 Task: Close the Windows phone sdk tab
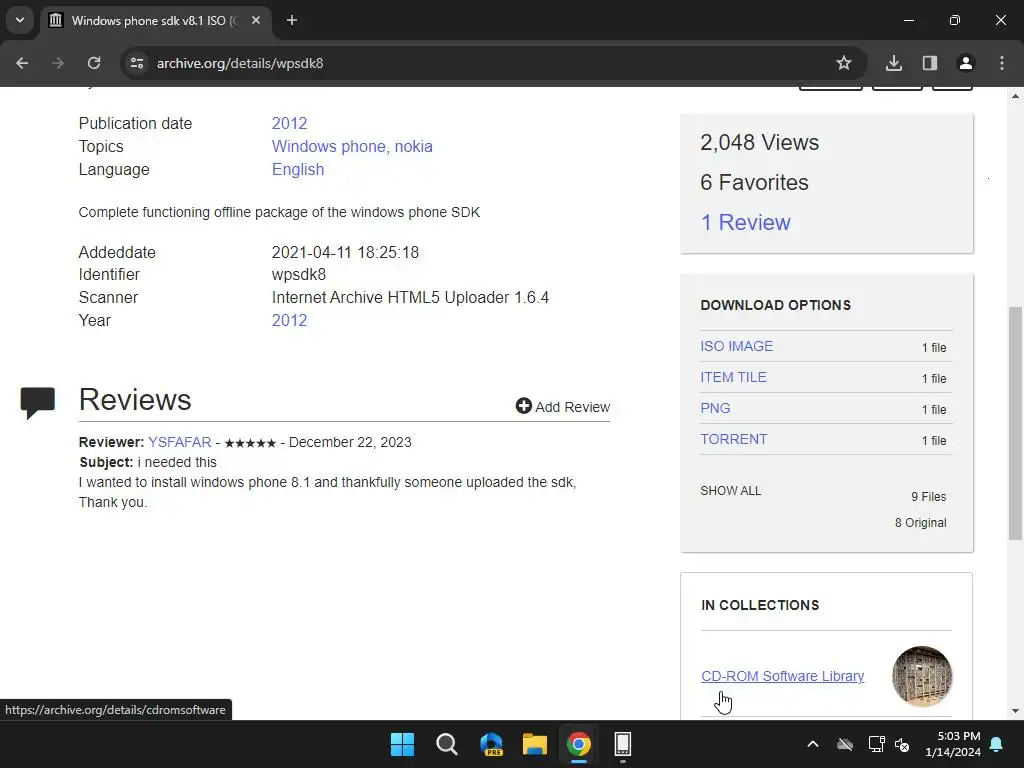click(x=256, y=20)
